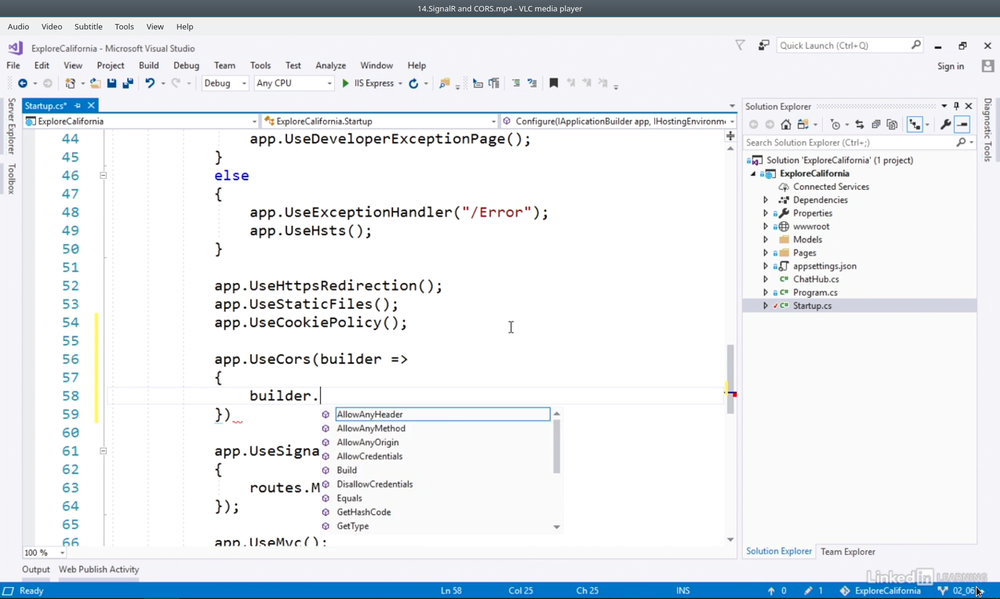Close the Startup.cs editor tab
Screen dimensions: 1000x599
[91, 106]
